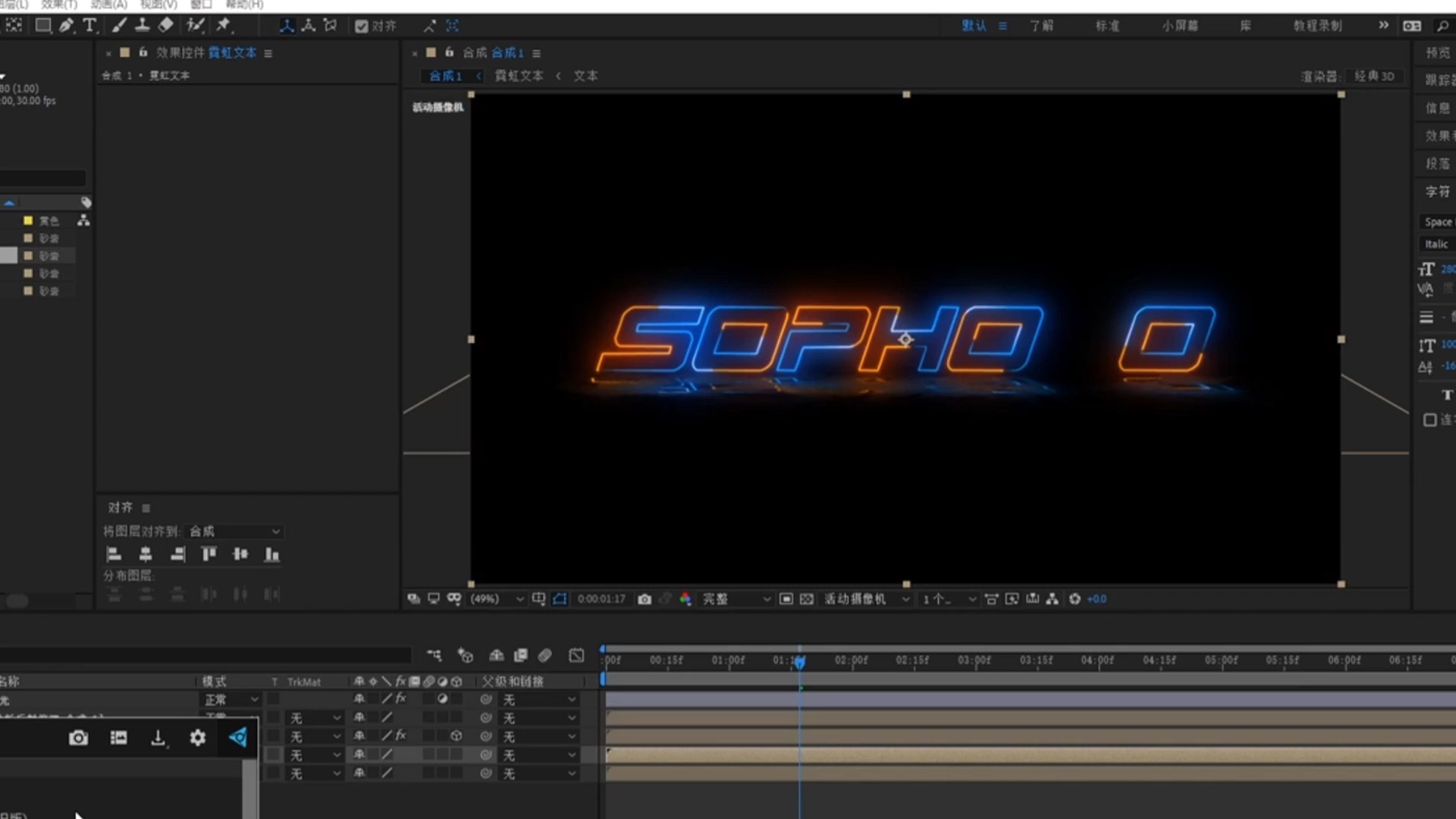Click align vertical centers icon
Screen dimensions: 1456x819
(x=240, y=554)
